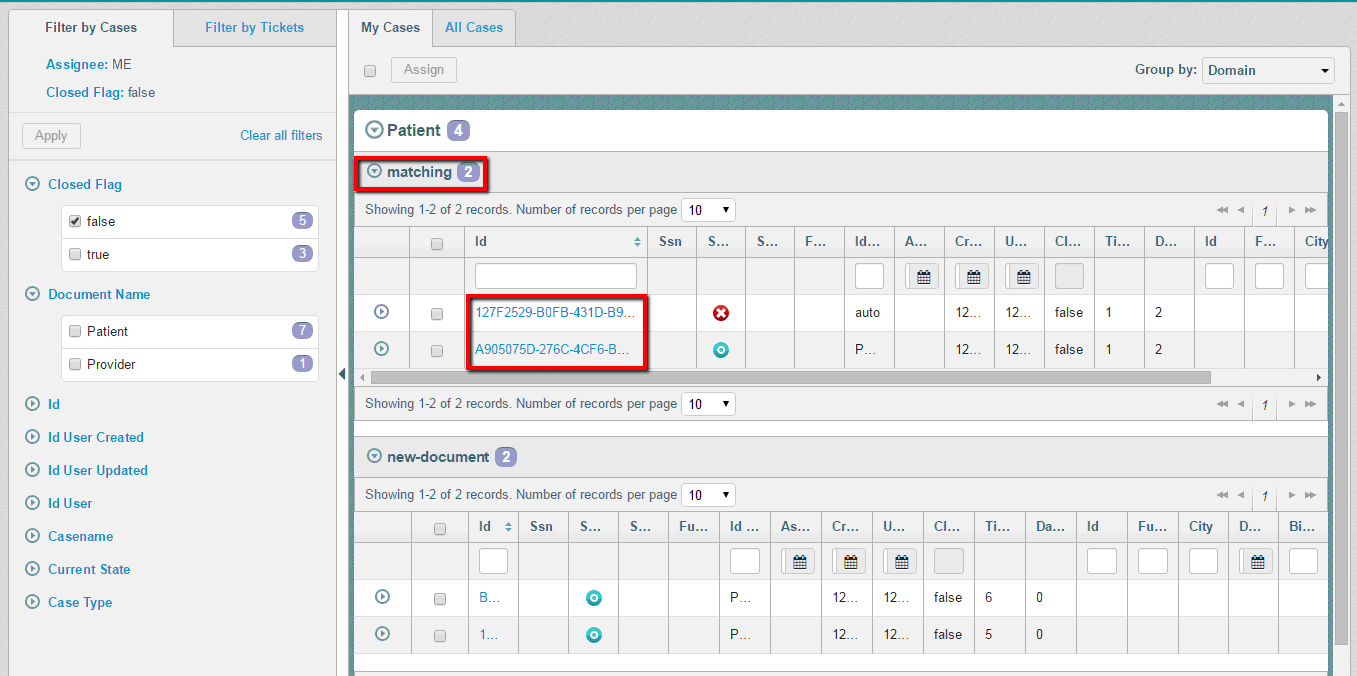Image resolution: width=1357 pixels, height=676 pixels.
Task: Open the Filter by Tickets tab
Action: [254, 27]
